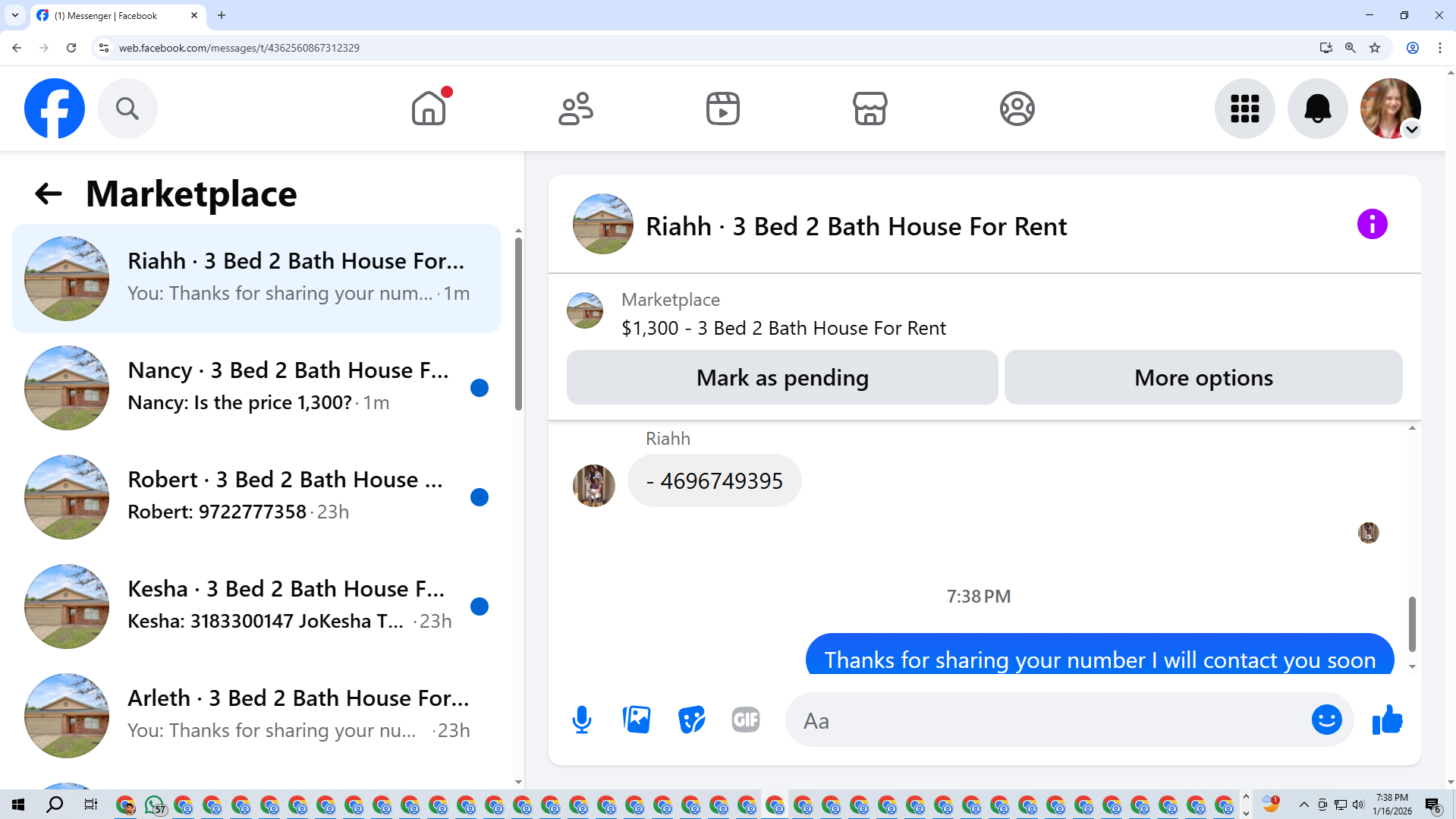Open conversation information purple icon

[x=1373, y=224]
